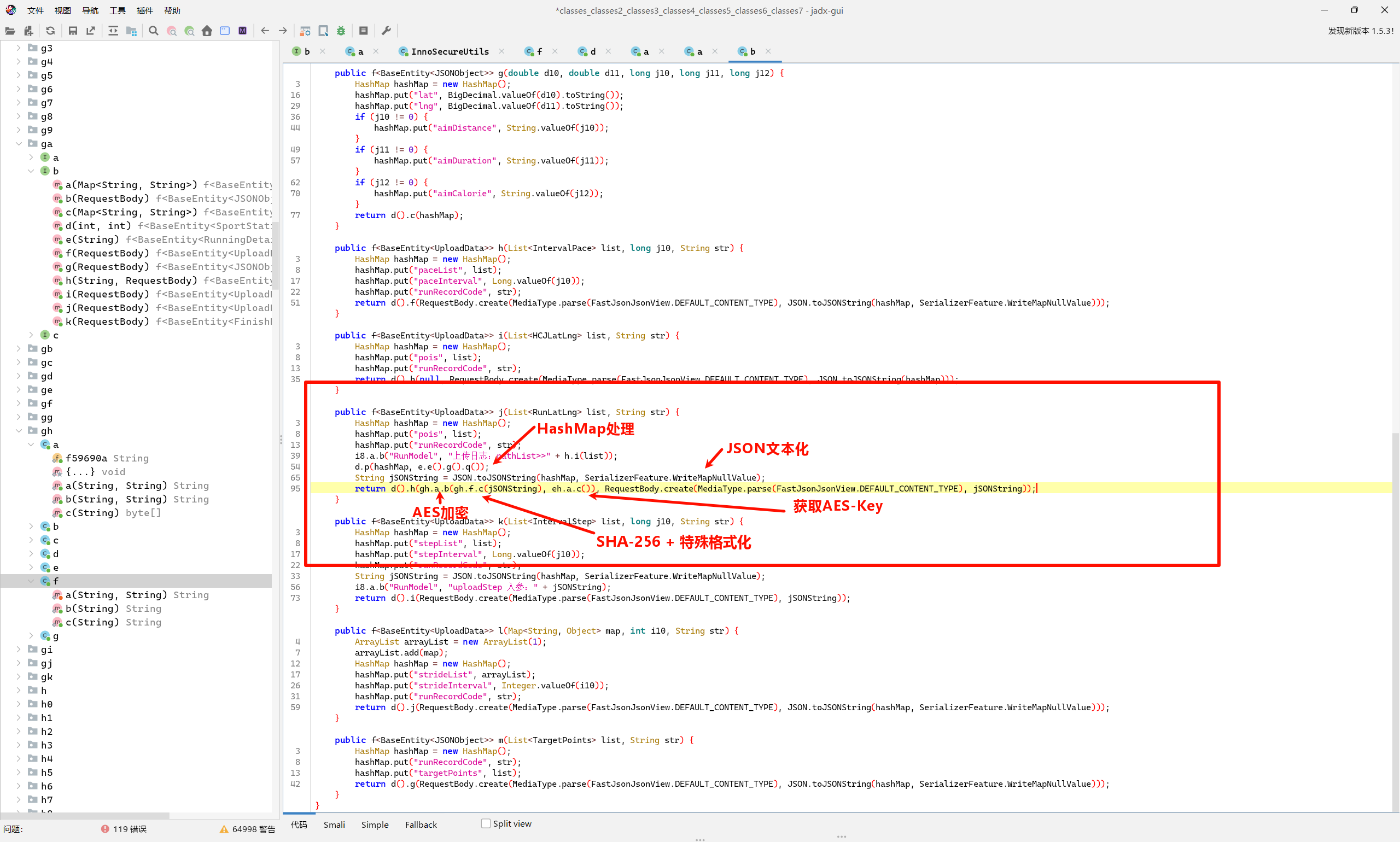1400x842 pixels.
Task: Click the reload refresh toolbar icon
Action: (x=50, y=31)
